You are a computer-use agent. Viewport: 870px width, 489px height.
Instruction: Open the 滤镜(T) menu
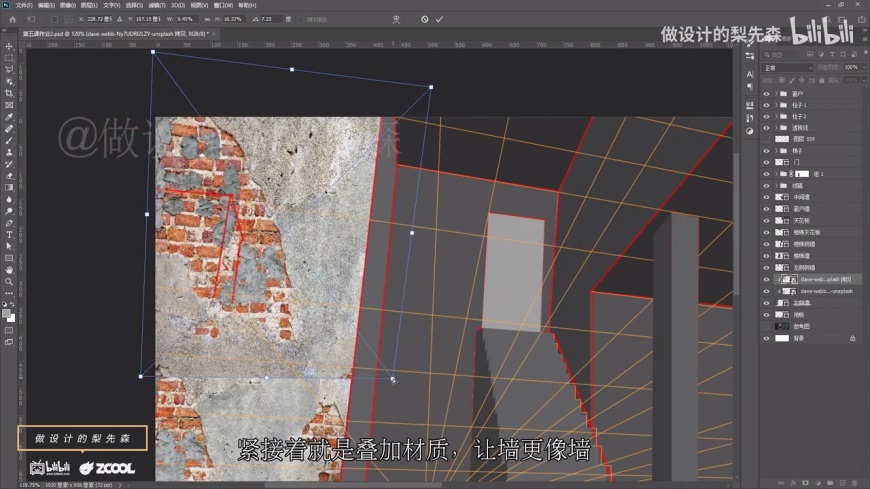click(x=157, y=5)
